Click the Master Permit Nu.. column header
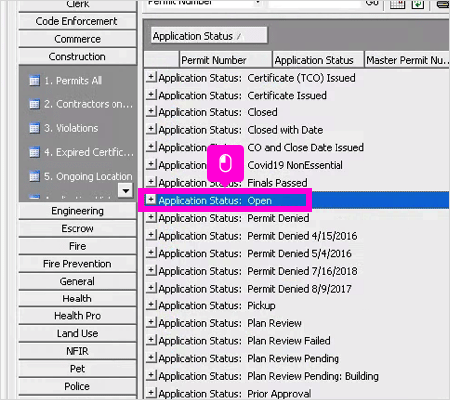 407,60
